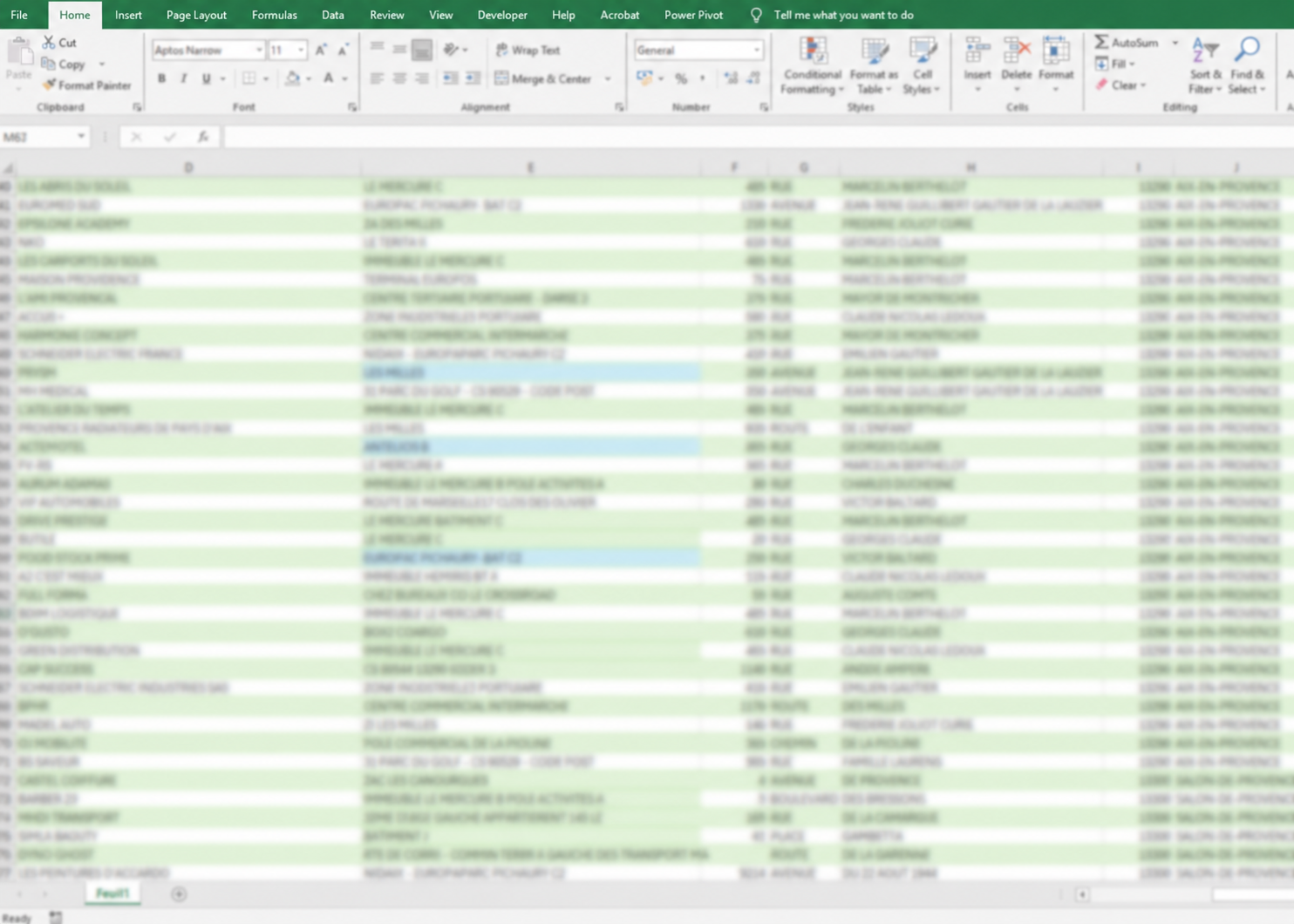
Task: Click the macro record icon in status bar
Action: tap(56, 917)
